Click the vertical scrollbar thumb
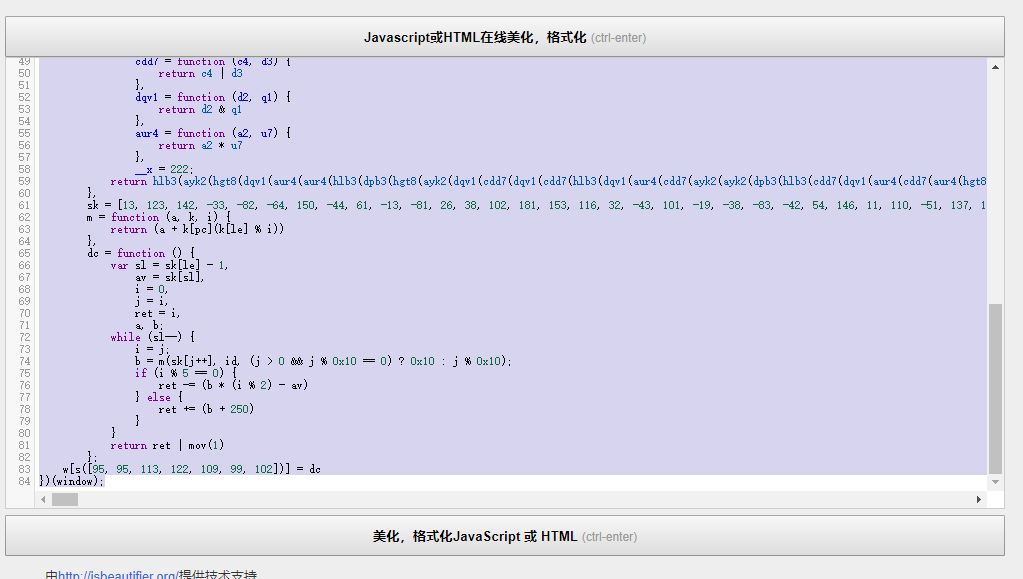Viewport: 1023px width, 579px height. click(x=995, y=388)
